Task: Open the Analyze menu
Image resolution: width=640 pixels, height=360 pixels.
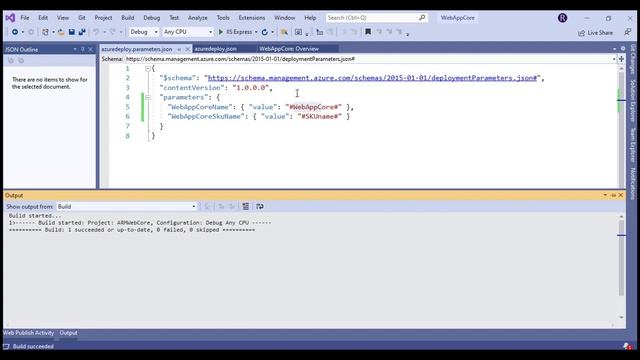Action: (x=198, y=18)
